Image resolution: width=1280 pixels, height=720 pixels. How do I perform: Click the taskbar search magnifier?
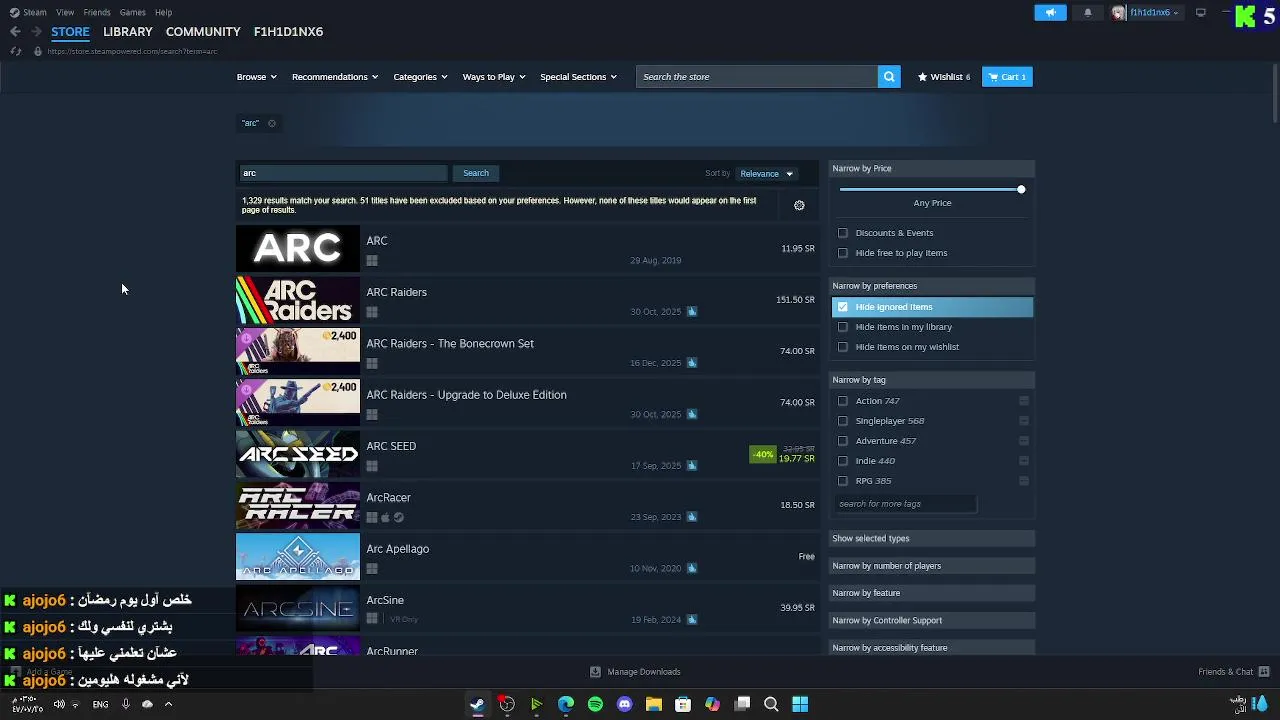771,704
